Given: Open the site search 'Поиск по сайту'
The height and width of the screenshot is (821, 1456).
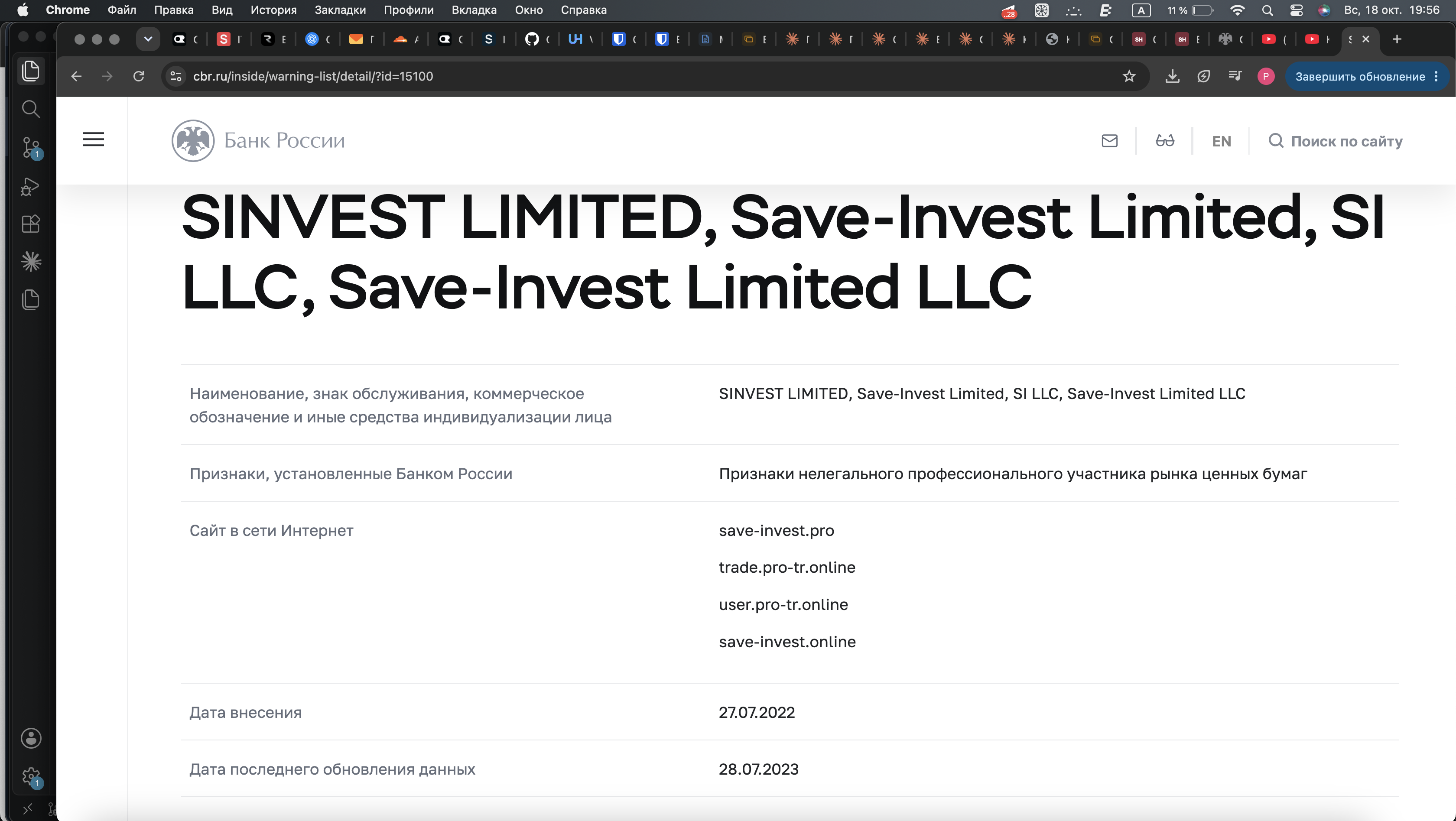Looking at the screenshot, I should pos(1335,141).
